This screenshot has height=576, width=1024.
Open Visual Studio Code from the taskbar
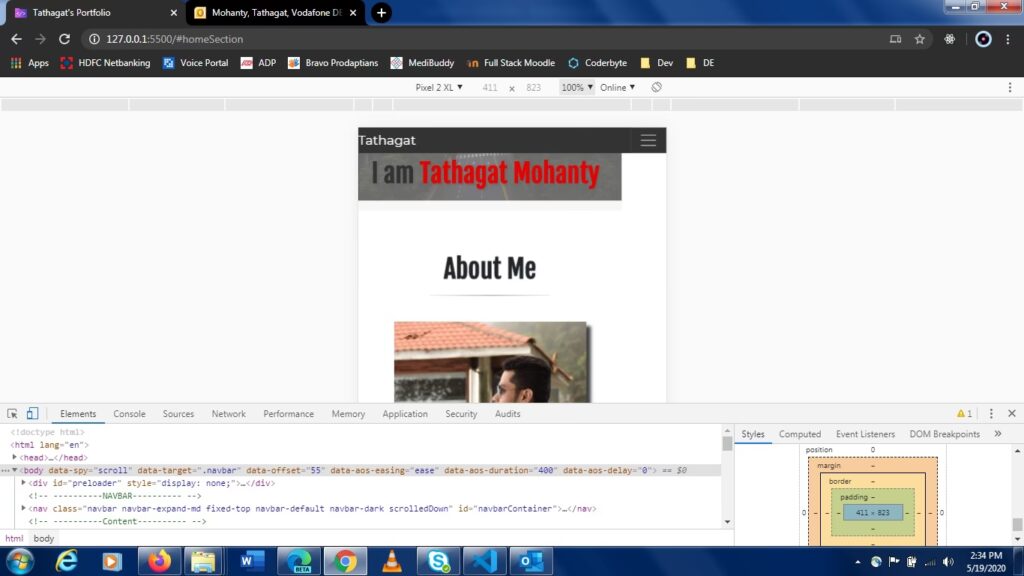point(484,561)
